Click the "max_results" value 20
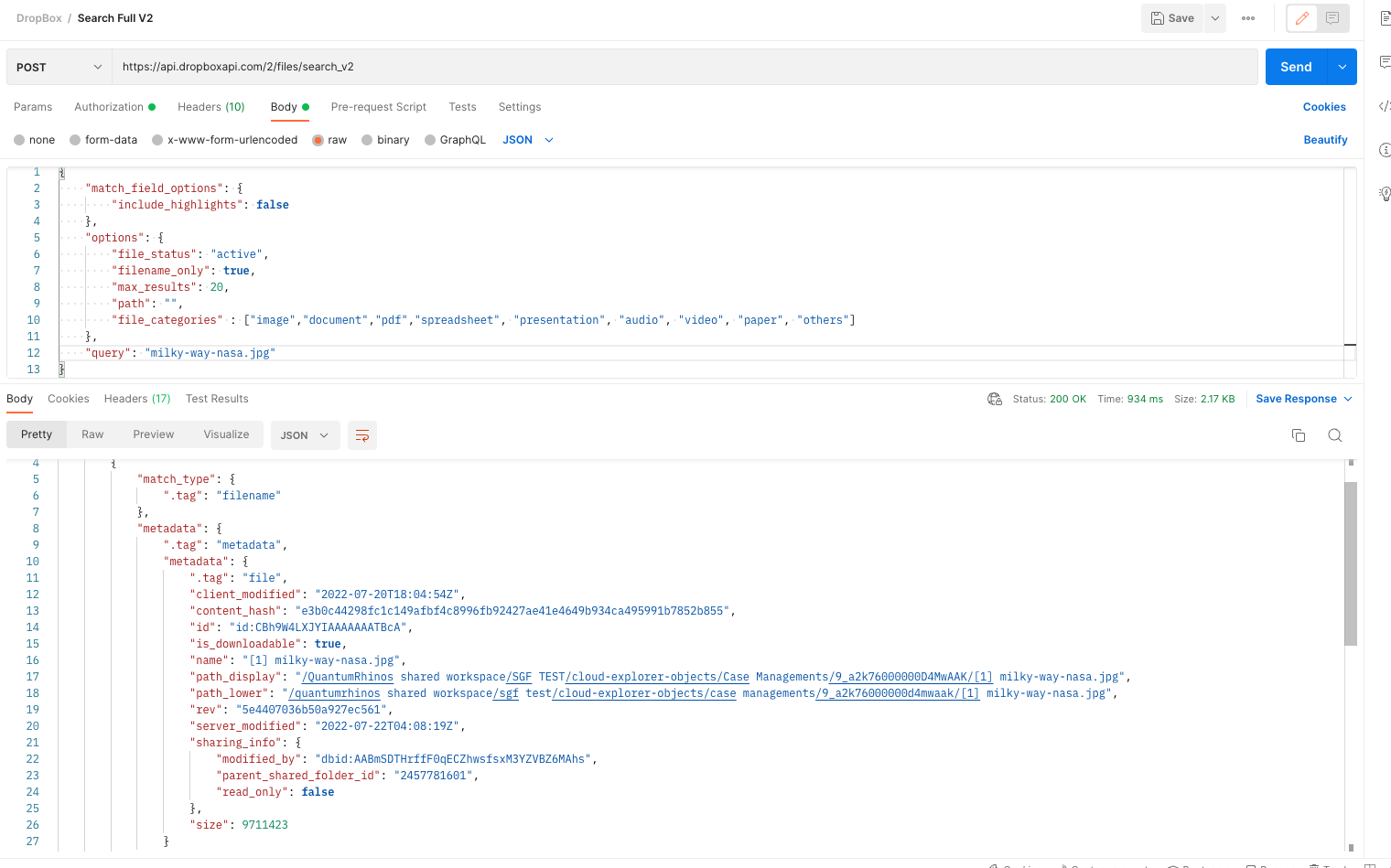Viewport: 1391px width, 868px height. 217,287
